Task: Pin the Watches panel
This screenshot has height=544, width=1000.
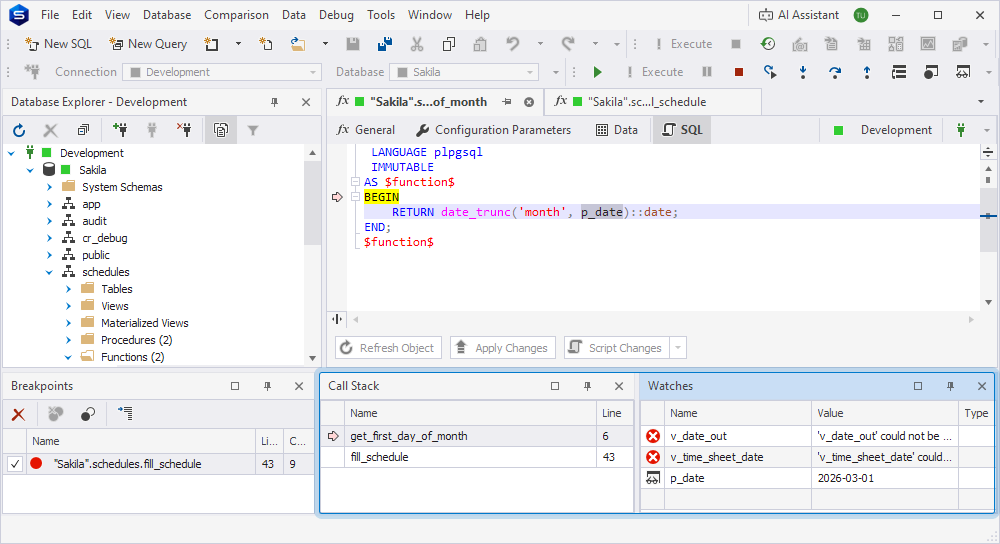Action: coord(950,386)
